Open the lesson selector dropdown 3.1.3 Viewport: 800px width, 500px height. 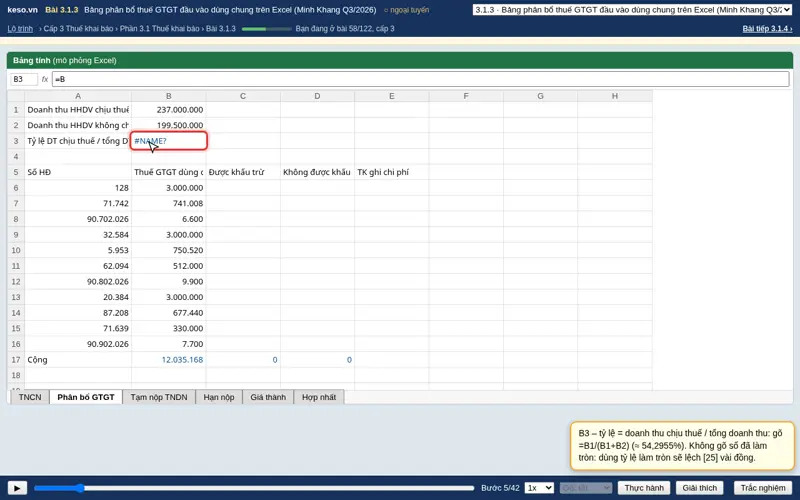[632, 10]
